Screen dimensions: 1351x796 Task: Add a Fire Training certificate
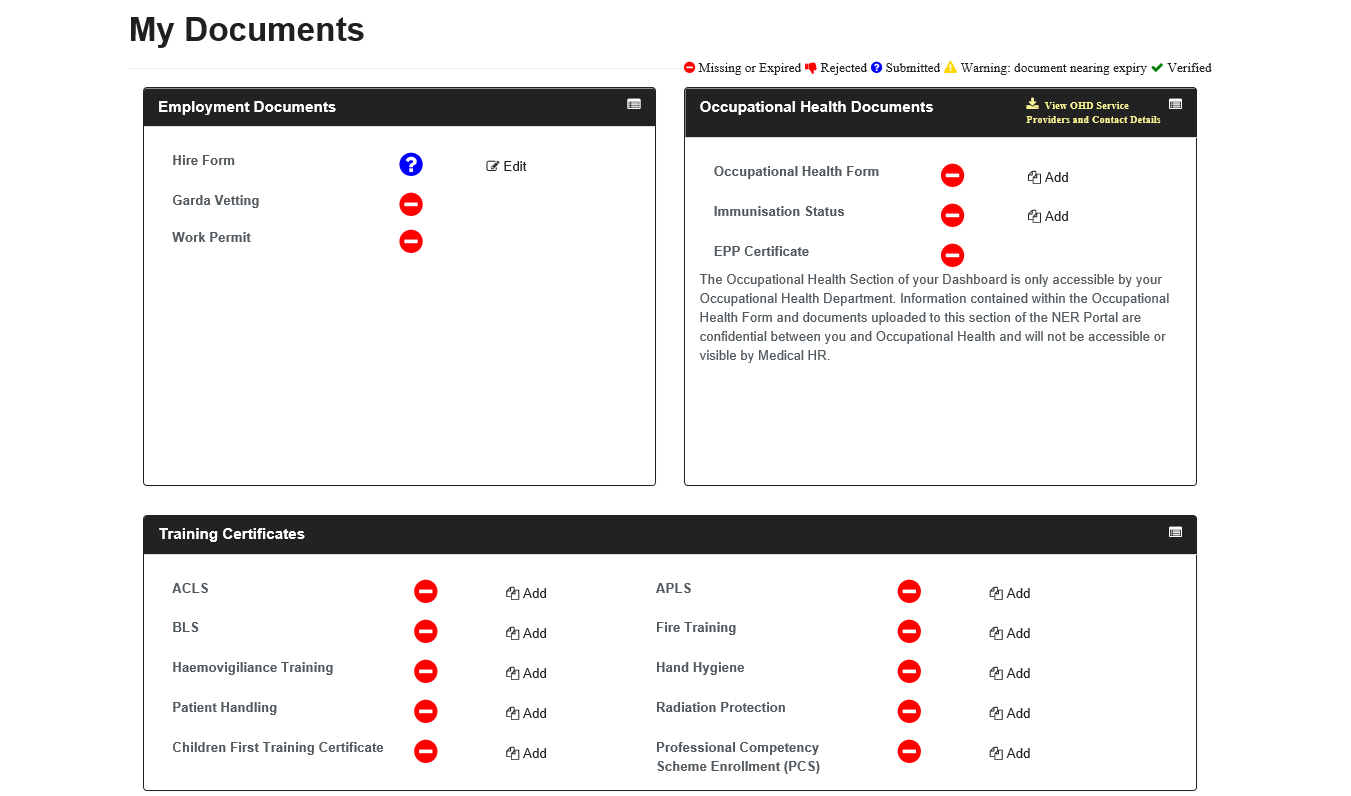(x=1010, y=634)
